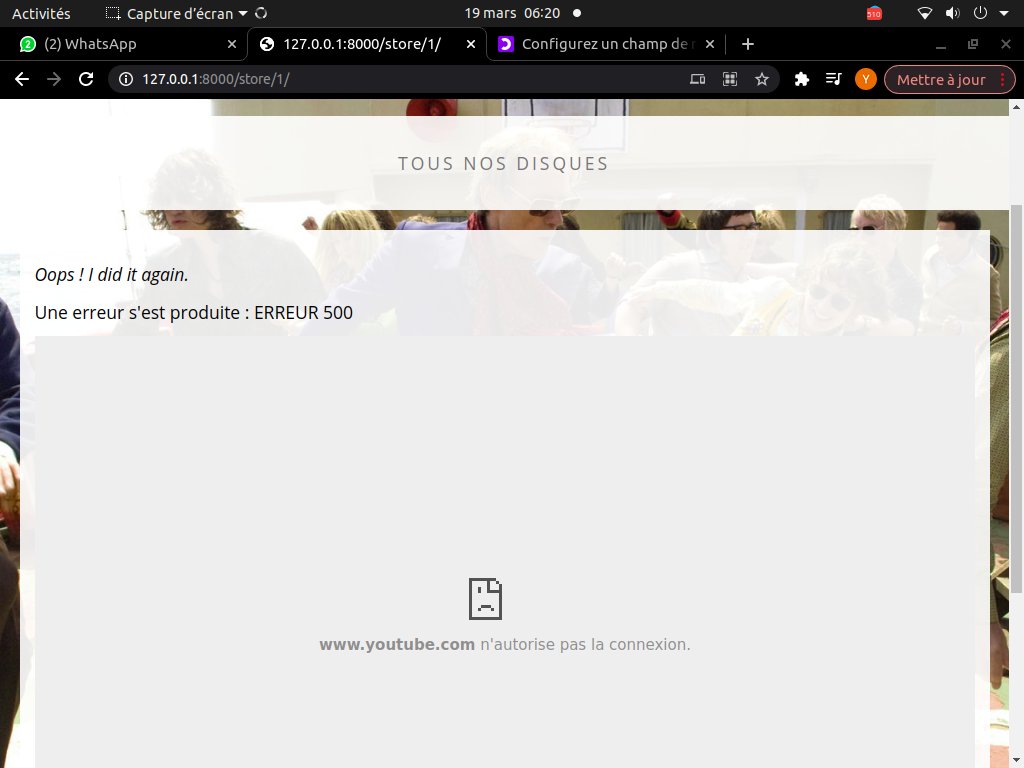Click the Mettre à jour update button

(940, 80)
